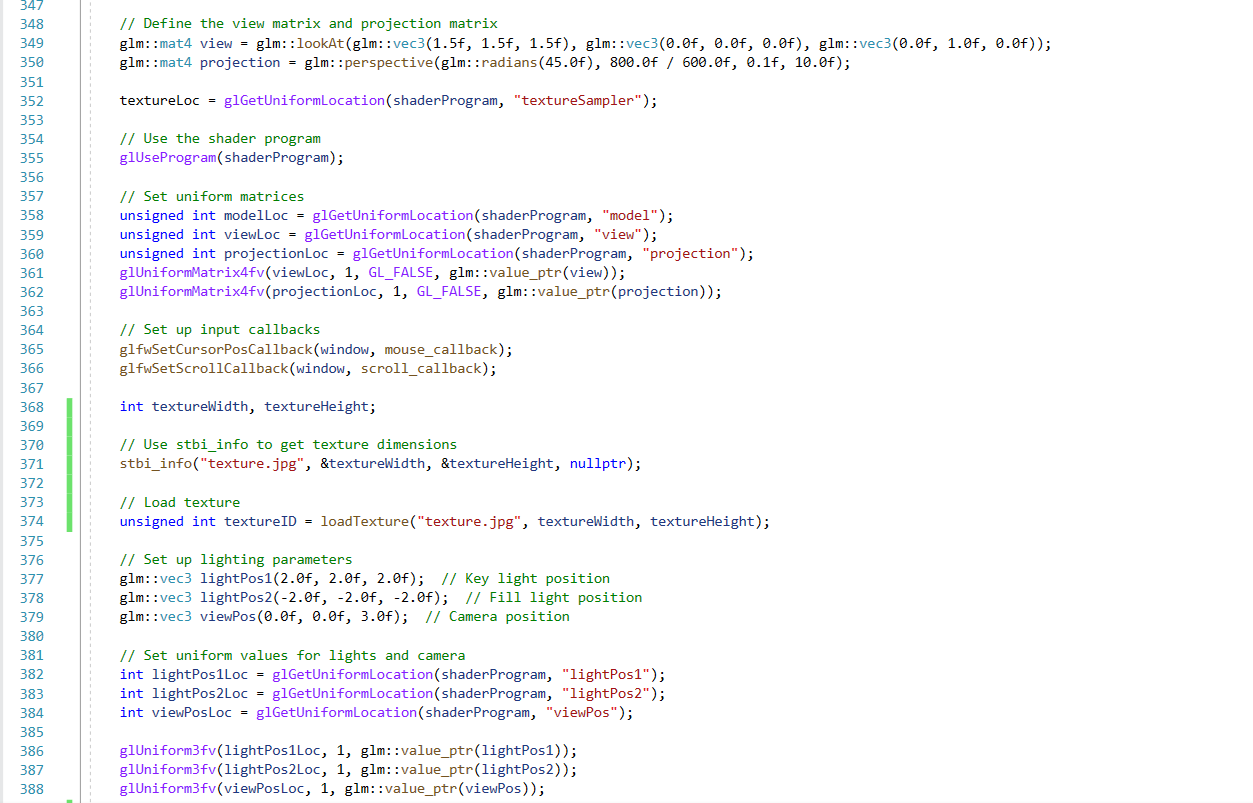Click line number 350
Image resolution: width=1253 pixels, height=803 pixels.
tap(31, 62)
